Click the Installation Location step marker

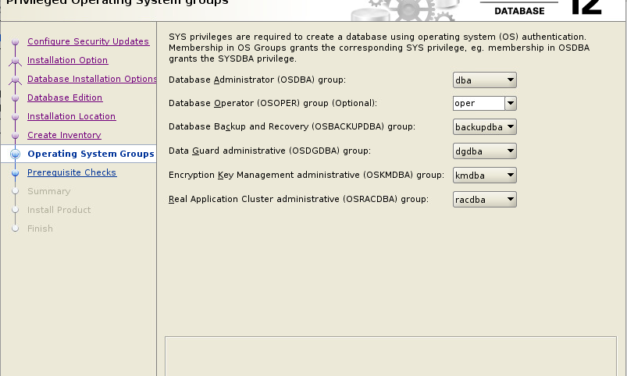[x=15, y=117]
